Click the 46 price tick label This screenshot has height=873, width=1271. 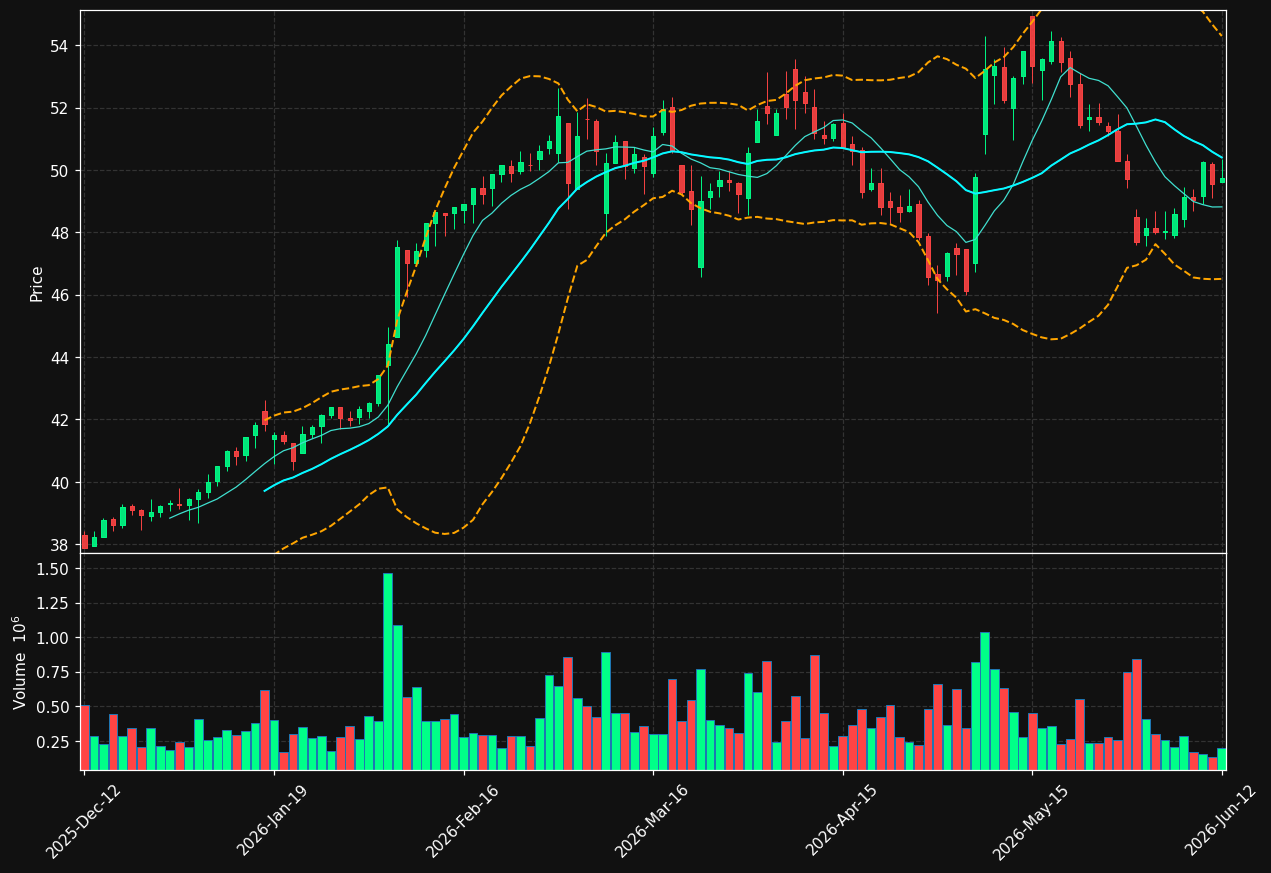pos(59,295)
